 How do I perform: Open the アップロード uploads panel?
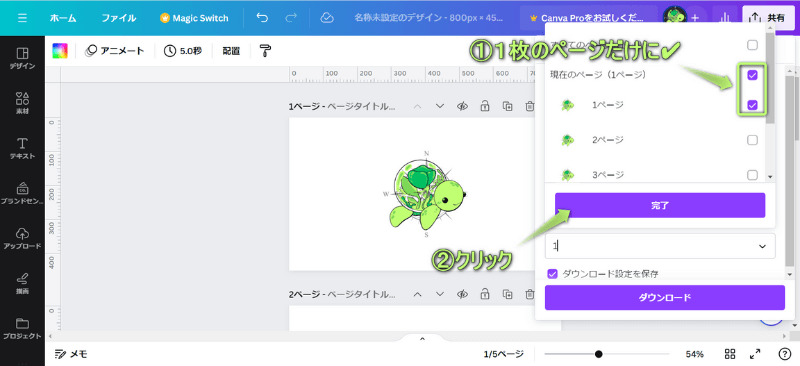pyautogui.click(x=22, y=238)
